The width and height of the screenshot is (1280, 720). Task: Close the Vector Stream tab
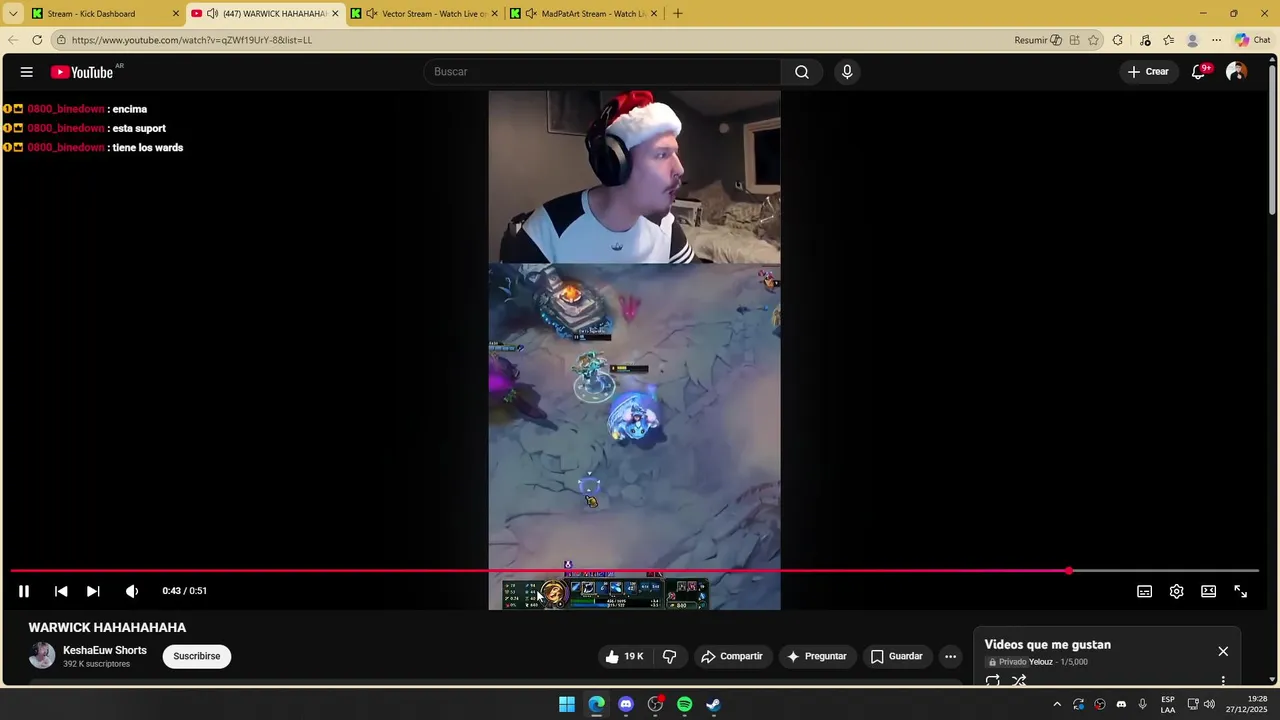coord(494,14)
